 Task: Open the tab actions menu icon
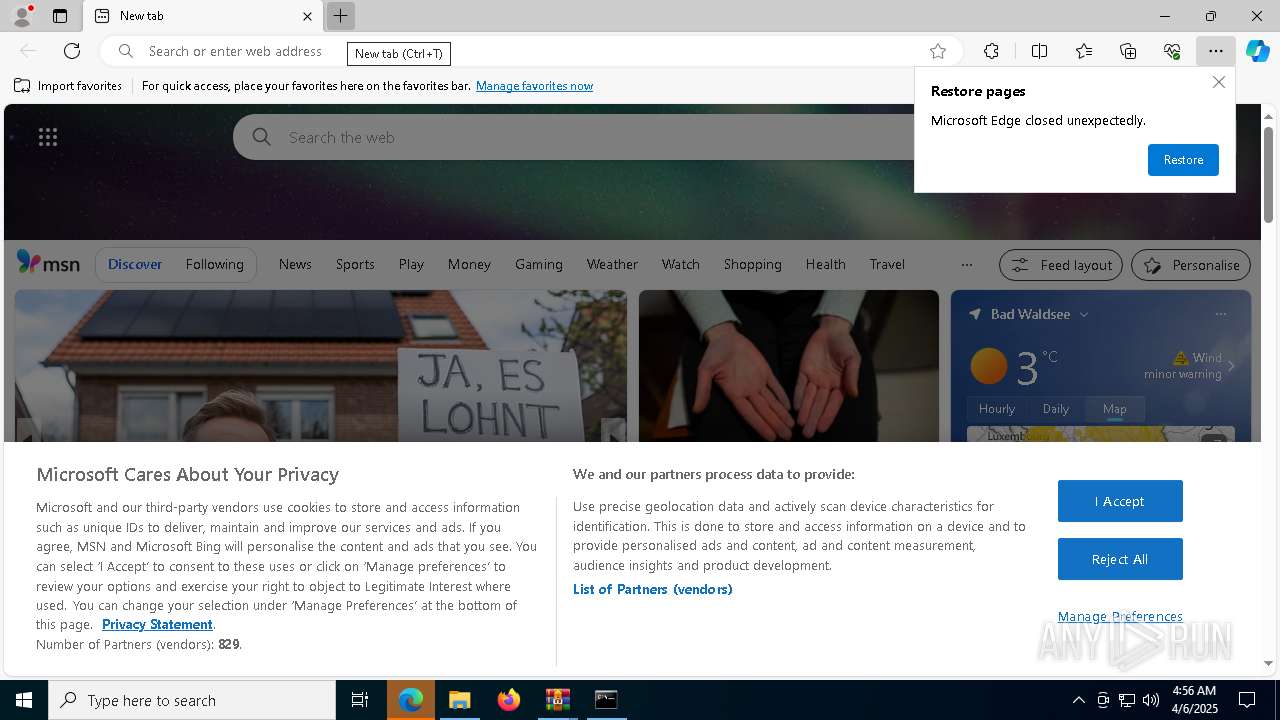(60, 16)
